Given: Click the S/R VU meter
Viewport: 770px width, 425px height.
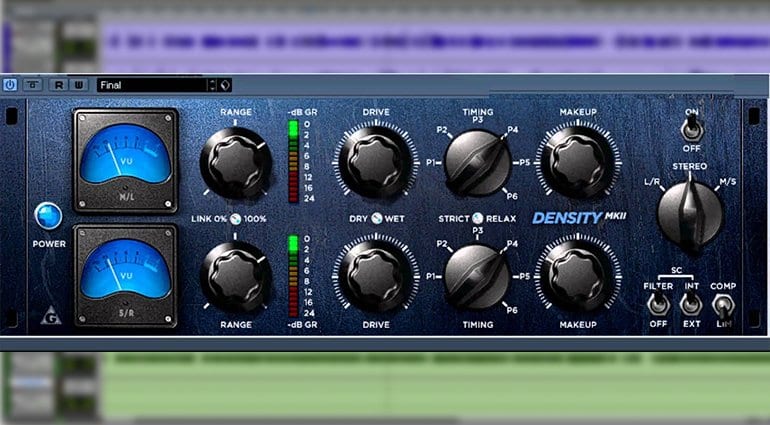Looking at the screenshot, I should click(x=126, y=276).
